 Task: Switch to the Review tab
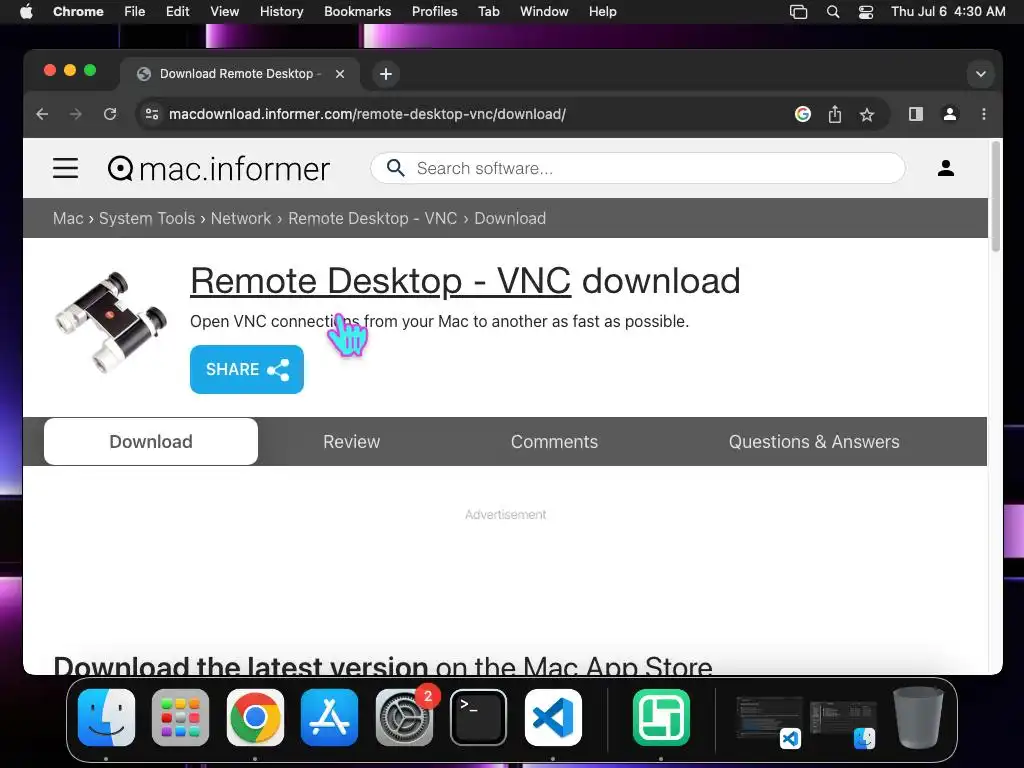(x=351, y=441)
